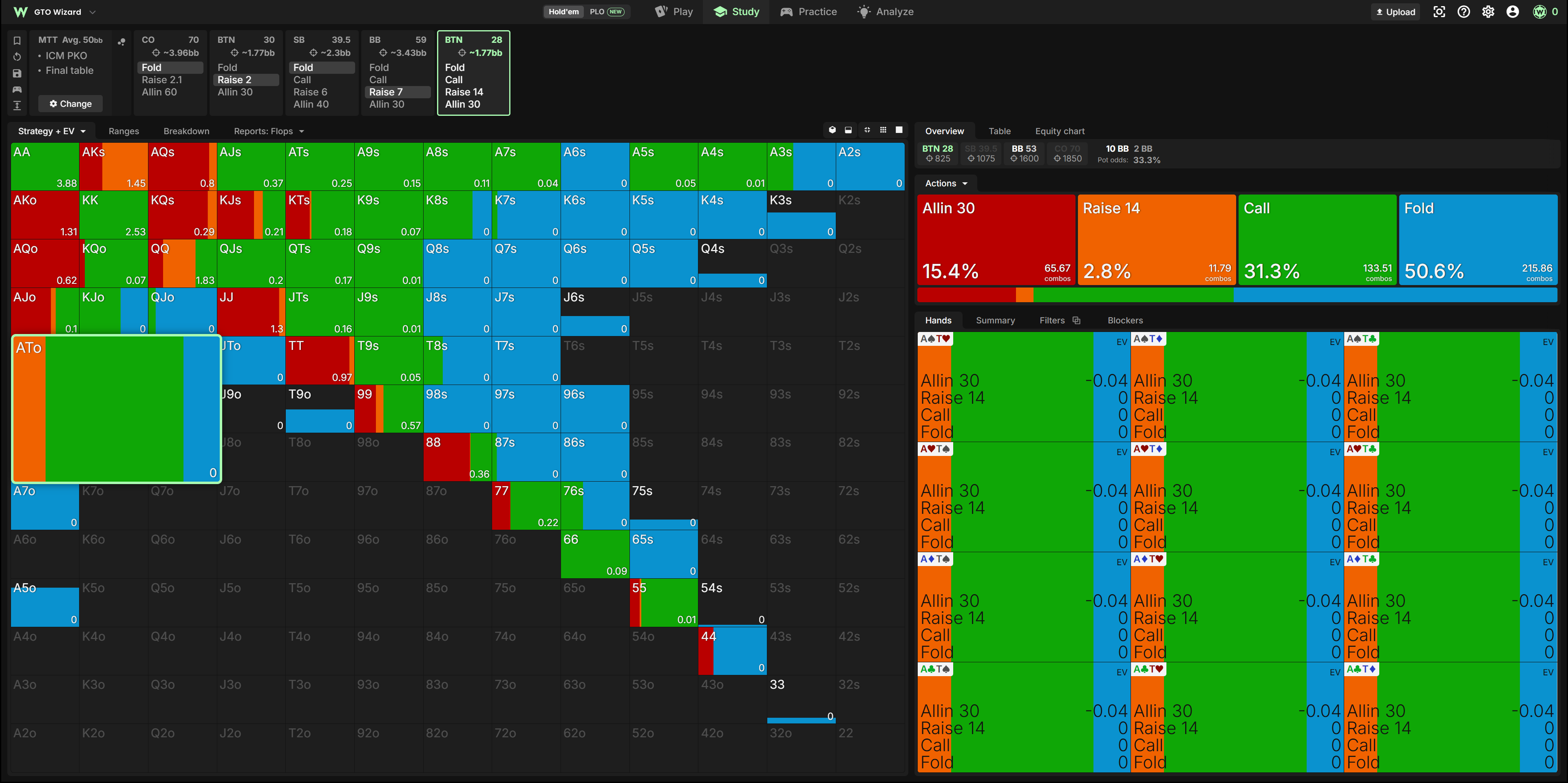Click the Upload button
This screenshot has height=783, width=1568.
point(1395,11)
